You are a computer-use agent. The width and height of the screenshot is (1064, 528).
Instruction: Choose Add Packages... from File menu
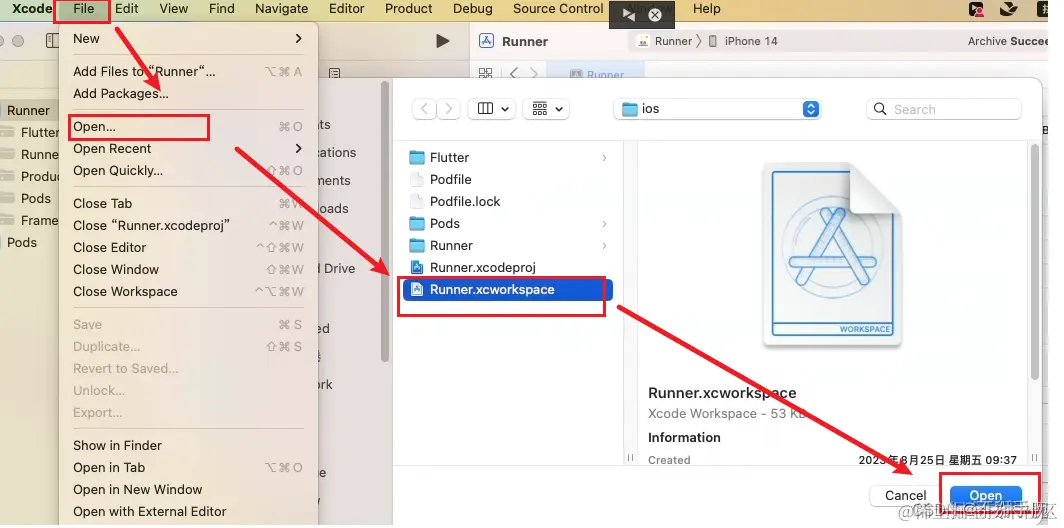(x=188, y=94)
